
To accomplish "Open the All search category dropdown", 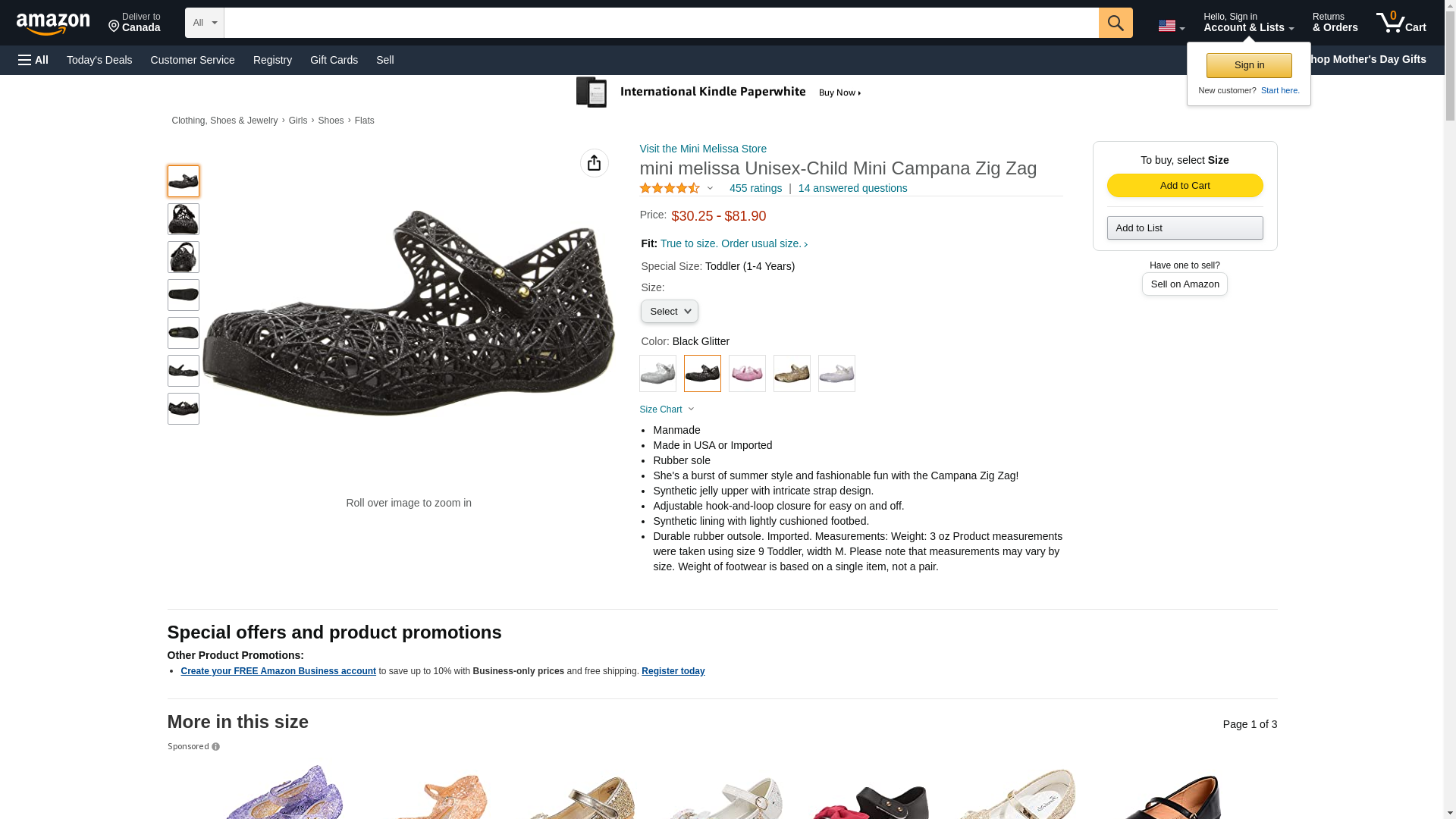I will (204, 23).
